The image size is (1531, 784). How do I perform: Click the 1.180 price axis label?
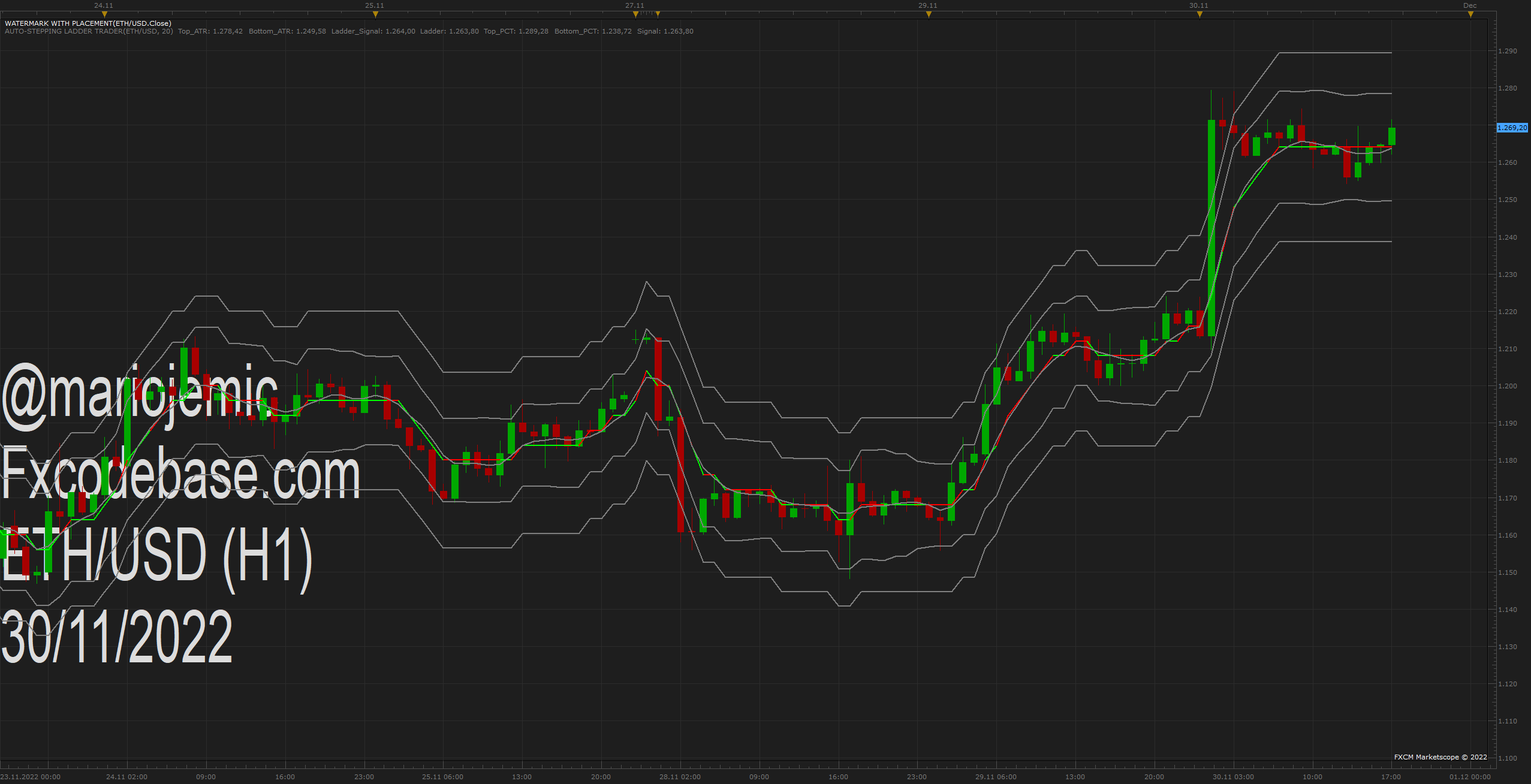tap(1508, 460)
